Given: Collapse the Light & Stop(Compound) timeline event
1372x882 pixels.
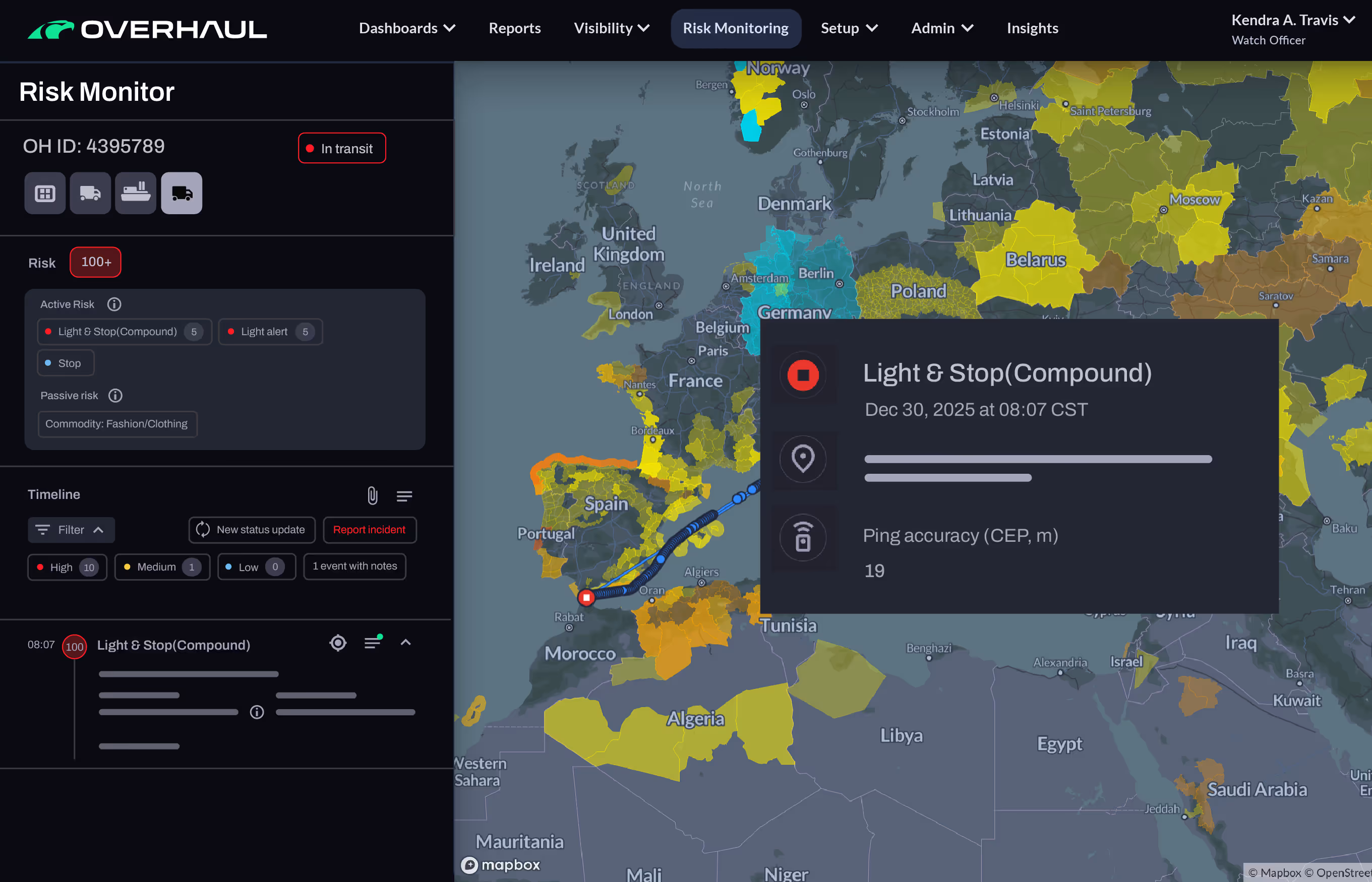Looking at the screenshot, I should [405, 643].
